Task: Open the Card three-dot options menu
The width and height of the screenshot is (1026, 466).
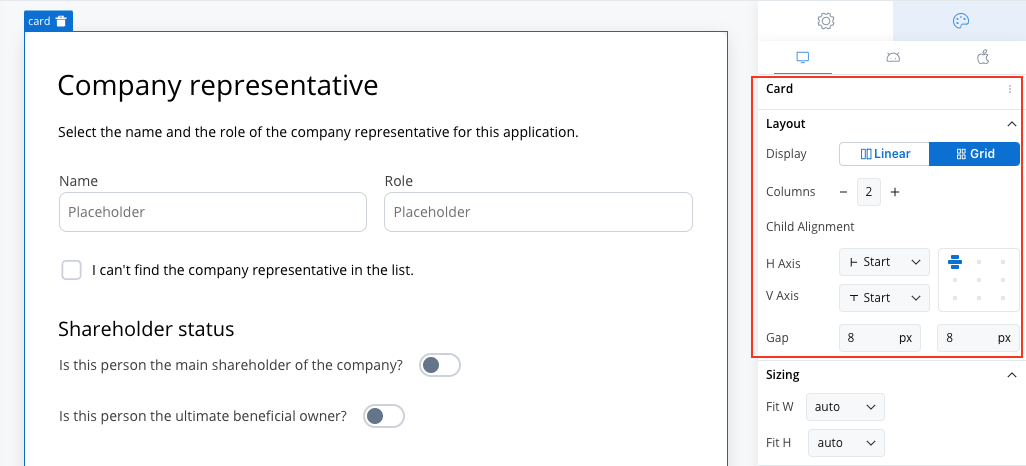Action: (1010, 89)
